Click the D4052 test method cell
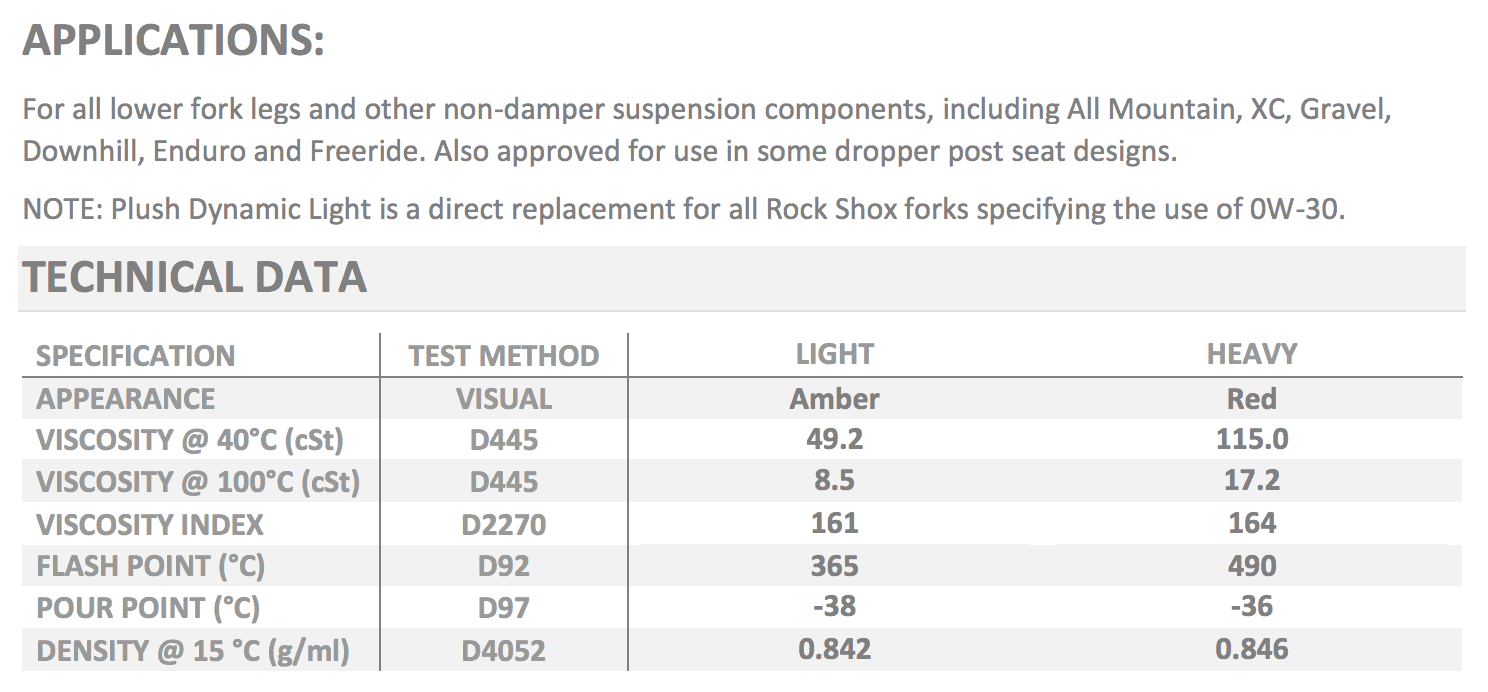Image resolution: width=1488 pixels, height=692 pixels. coord(504,651)
